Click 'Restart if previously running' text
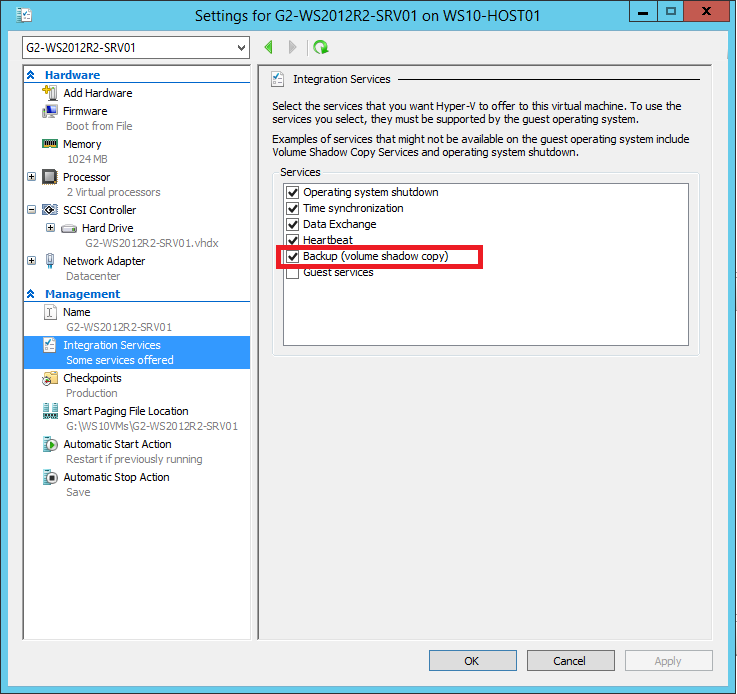Screen dimensions: 737x694 coord(134,459)
